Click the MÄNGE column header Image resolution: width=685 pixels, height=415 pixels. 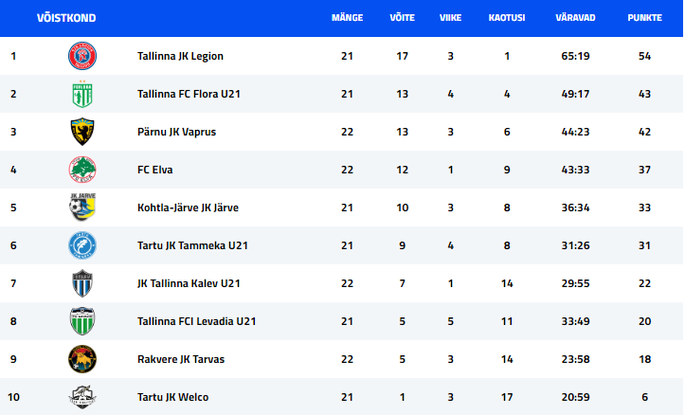tap(347, 18)
